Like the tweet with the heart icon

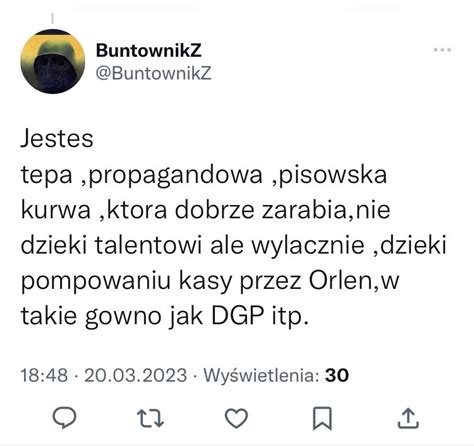tap(236, 418)
